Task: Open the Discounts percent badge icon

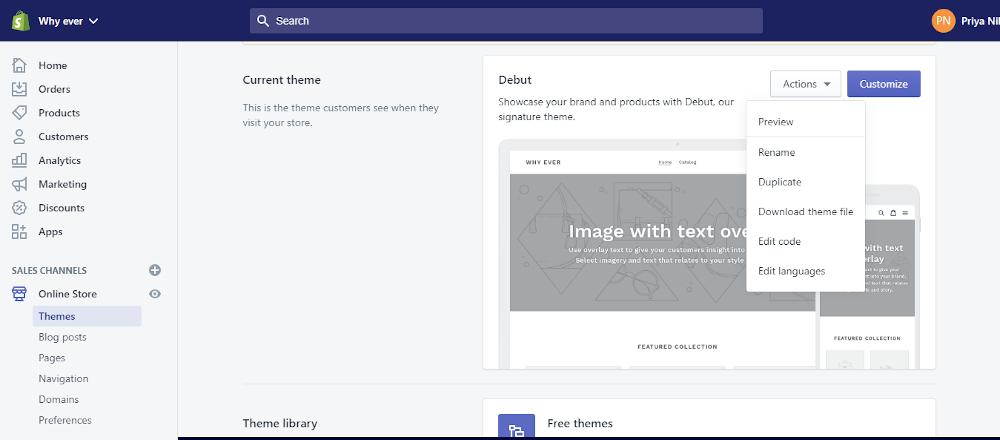Action: pyautogui.click(x=20, y=207)
